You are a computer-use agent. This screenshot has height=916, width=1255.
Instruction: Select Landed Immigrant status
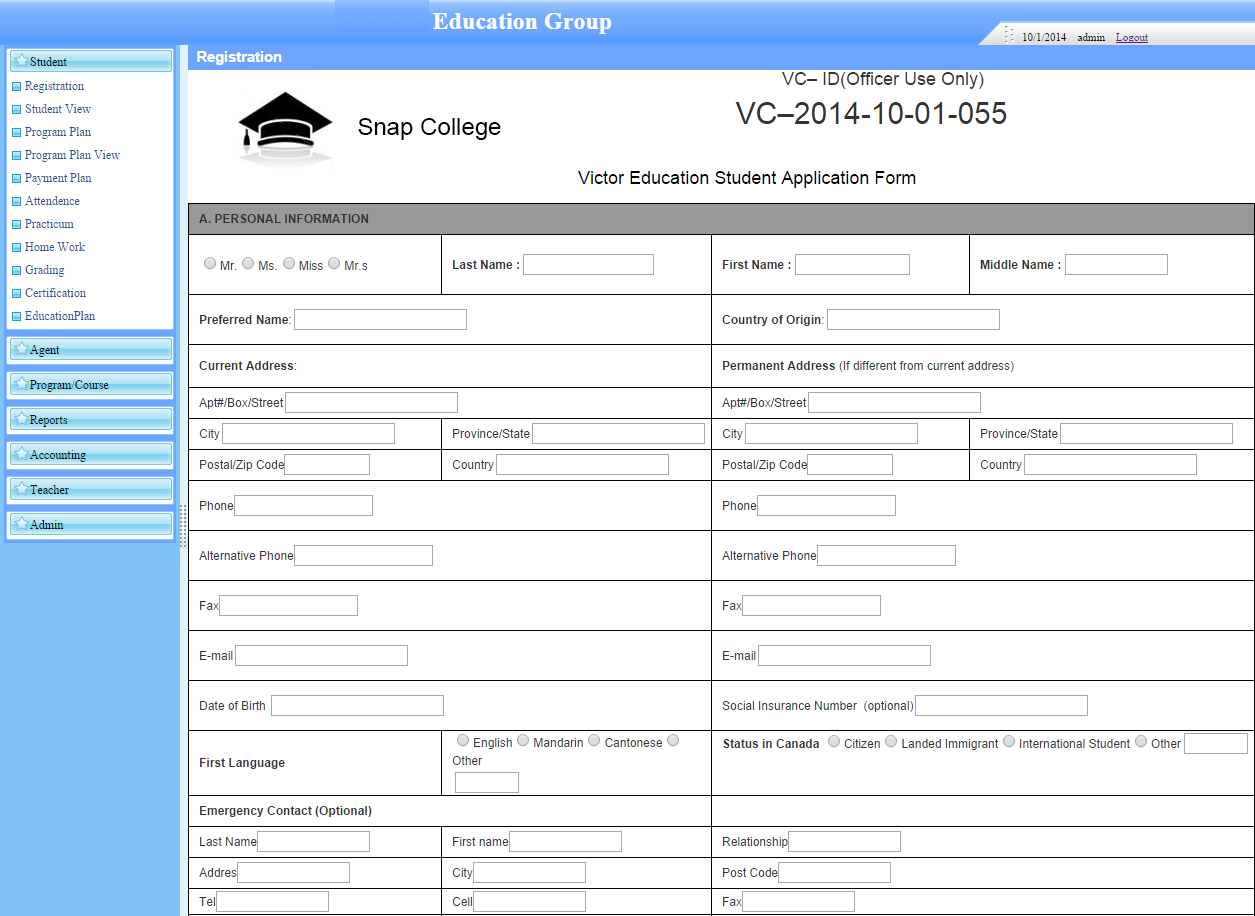pos(891,741)
